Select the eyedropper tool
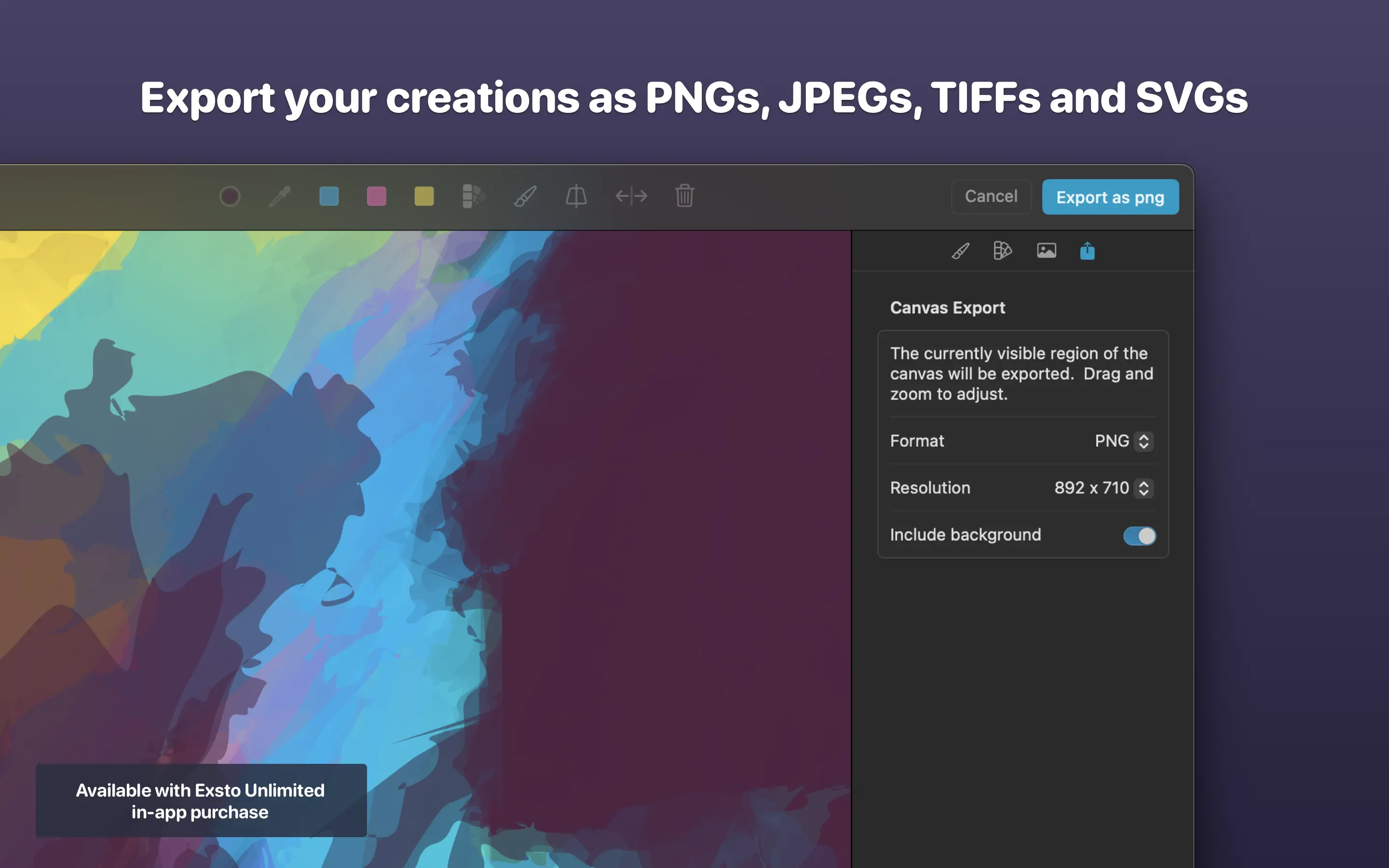This screenshot has width=1389, height=868. click(x=280, y=196)
